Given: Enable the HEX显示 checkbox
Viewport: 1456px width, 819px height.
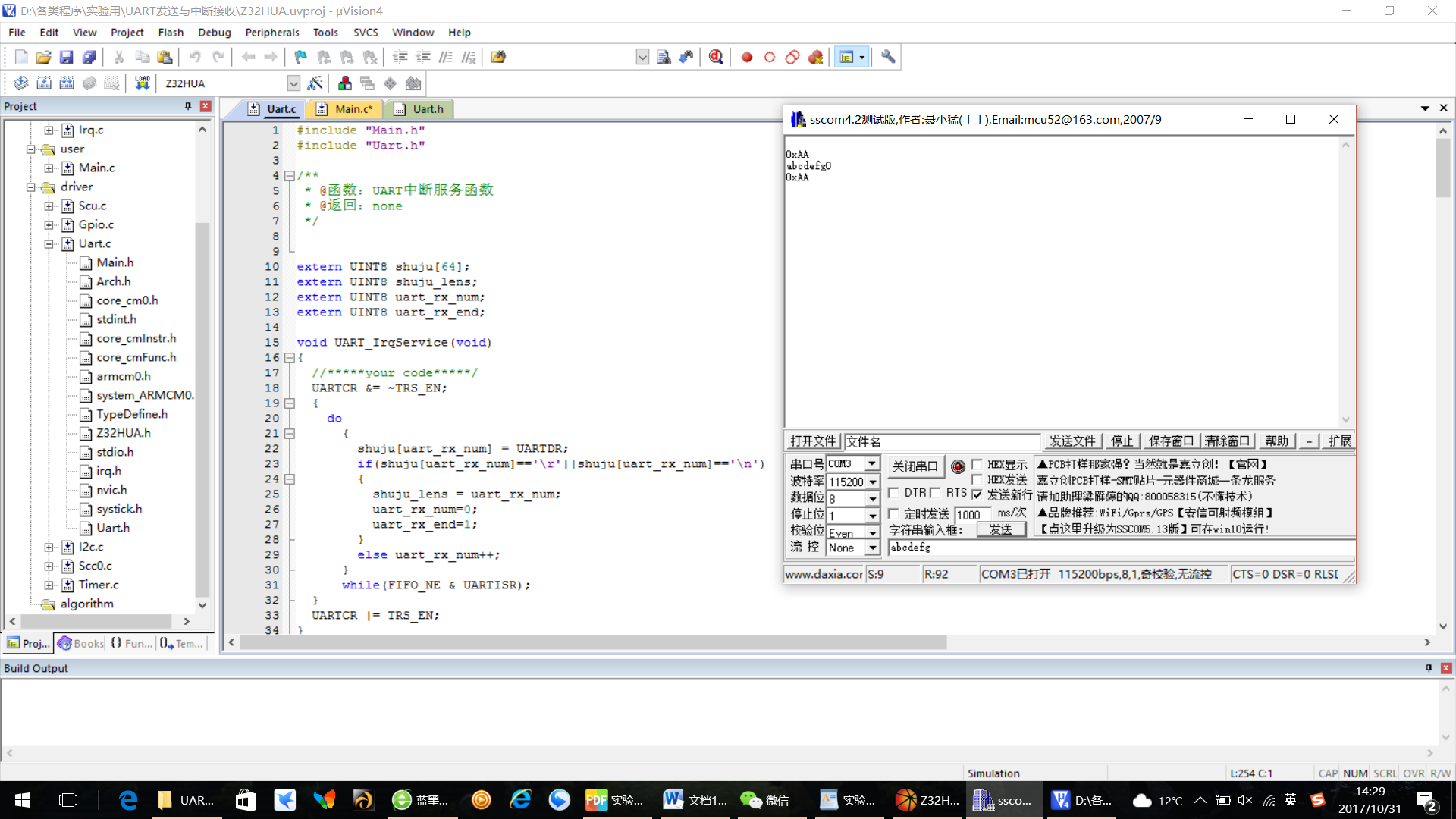Looking at the screenshot, I should (977, 464).
